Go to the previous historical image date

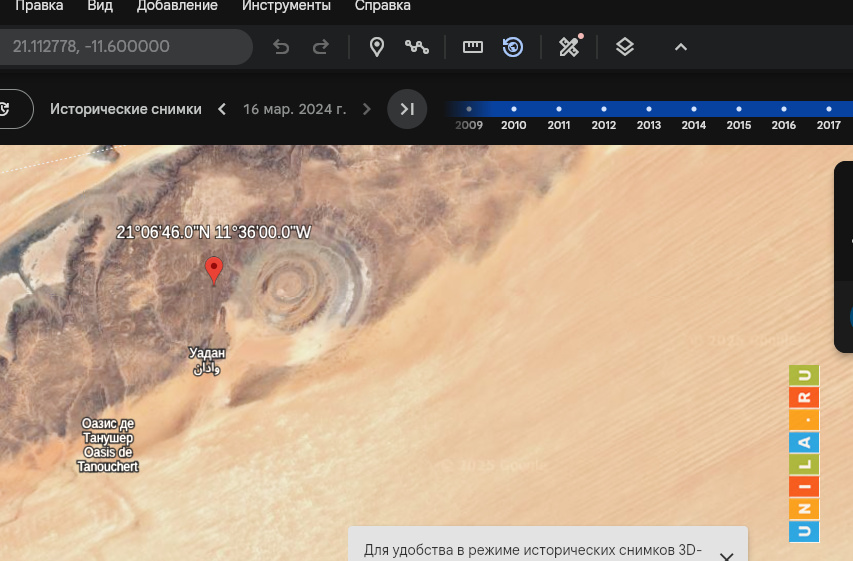pyautogui.click(x=222, y=109)
